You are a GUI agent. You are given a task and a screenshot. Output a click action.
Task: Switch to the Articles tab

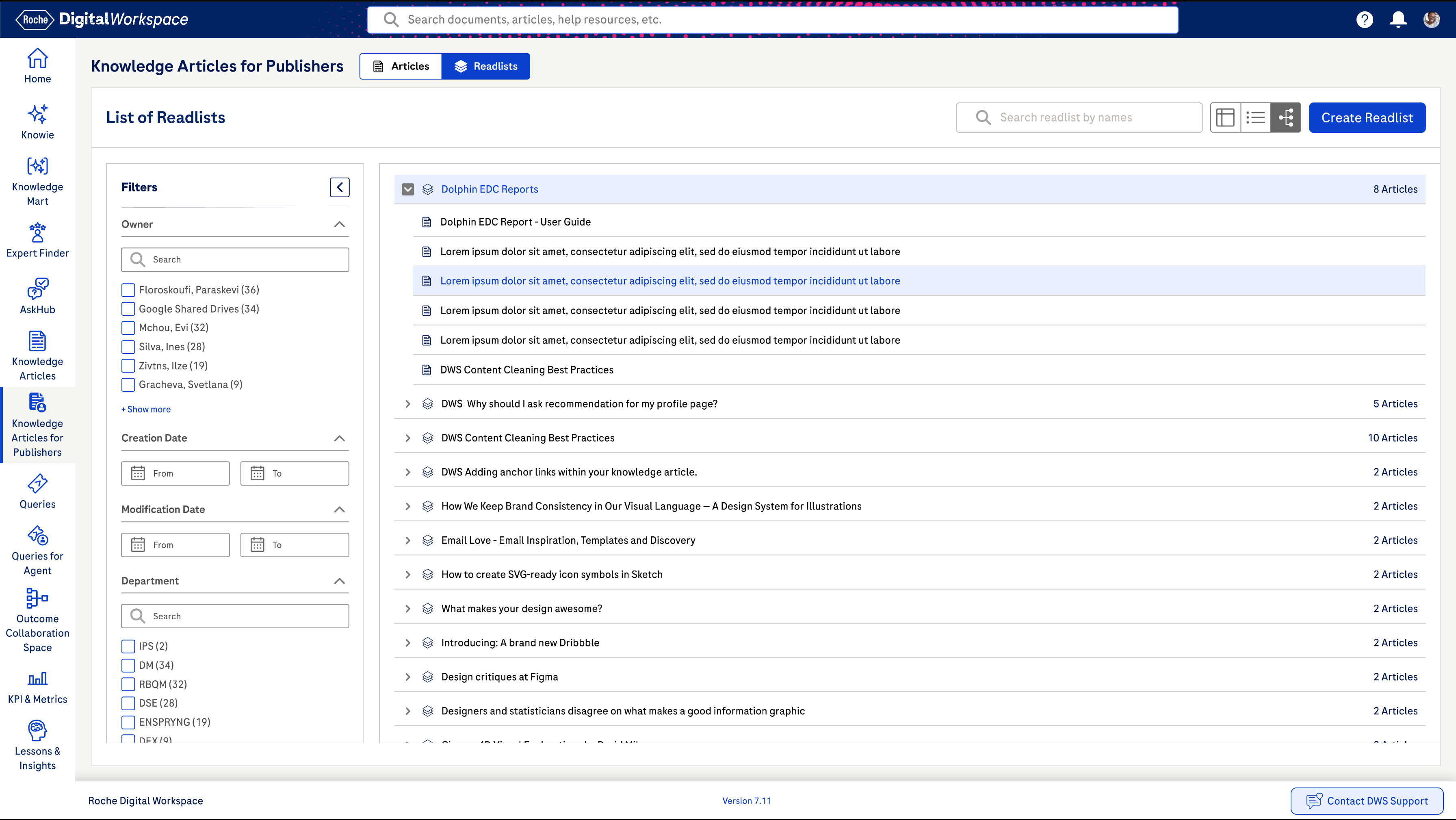tap(401, 66)
